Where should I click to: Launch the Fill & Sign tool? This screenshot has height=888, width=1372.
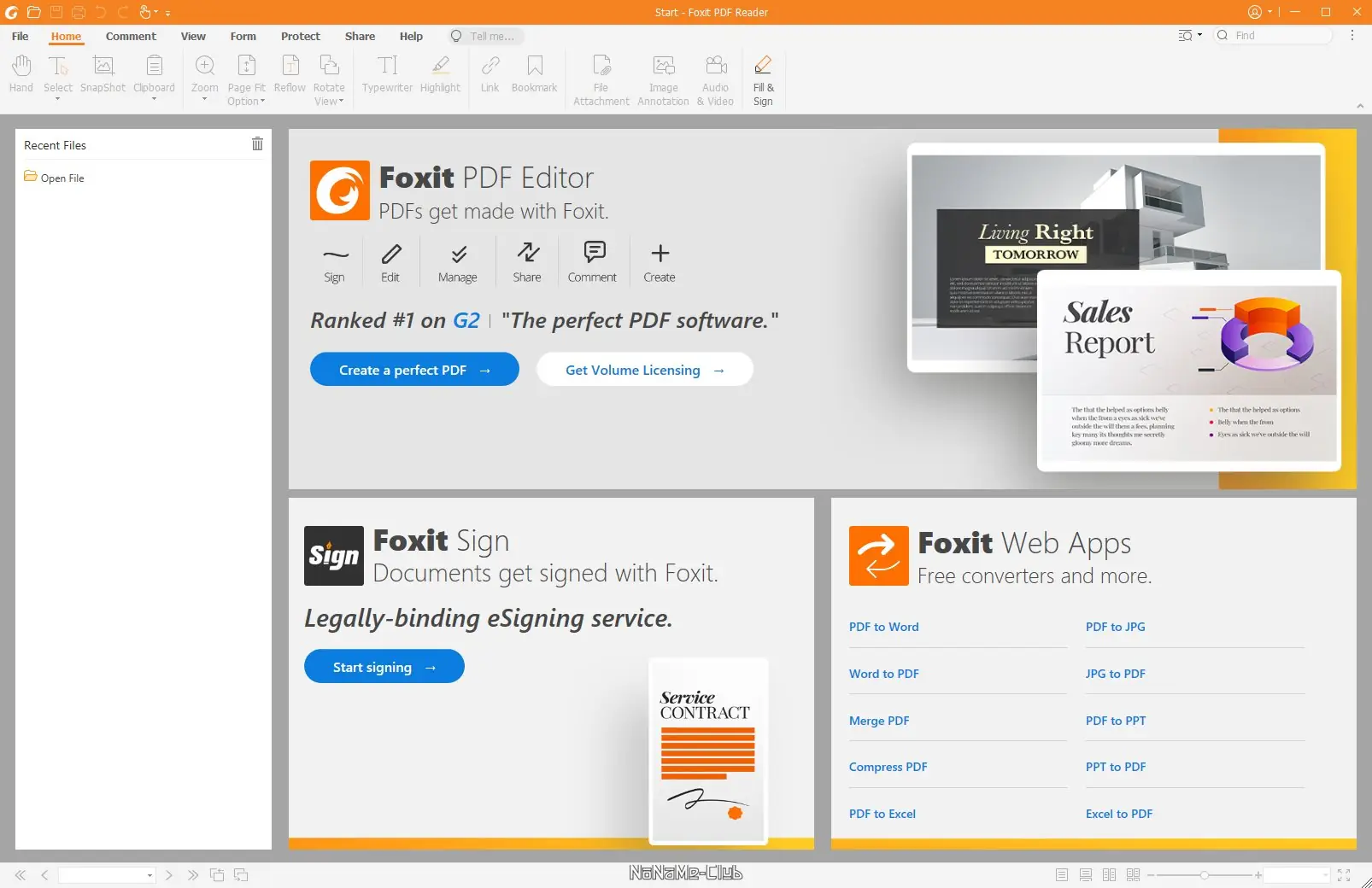pyautogui.click(x=763, y=80)
